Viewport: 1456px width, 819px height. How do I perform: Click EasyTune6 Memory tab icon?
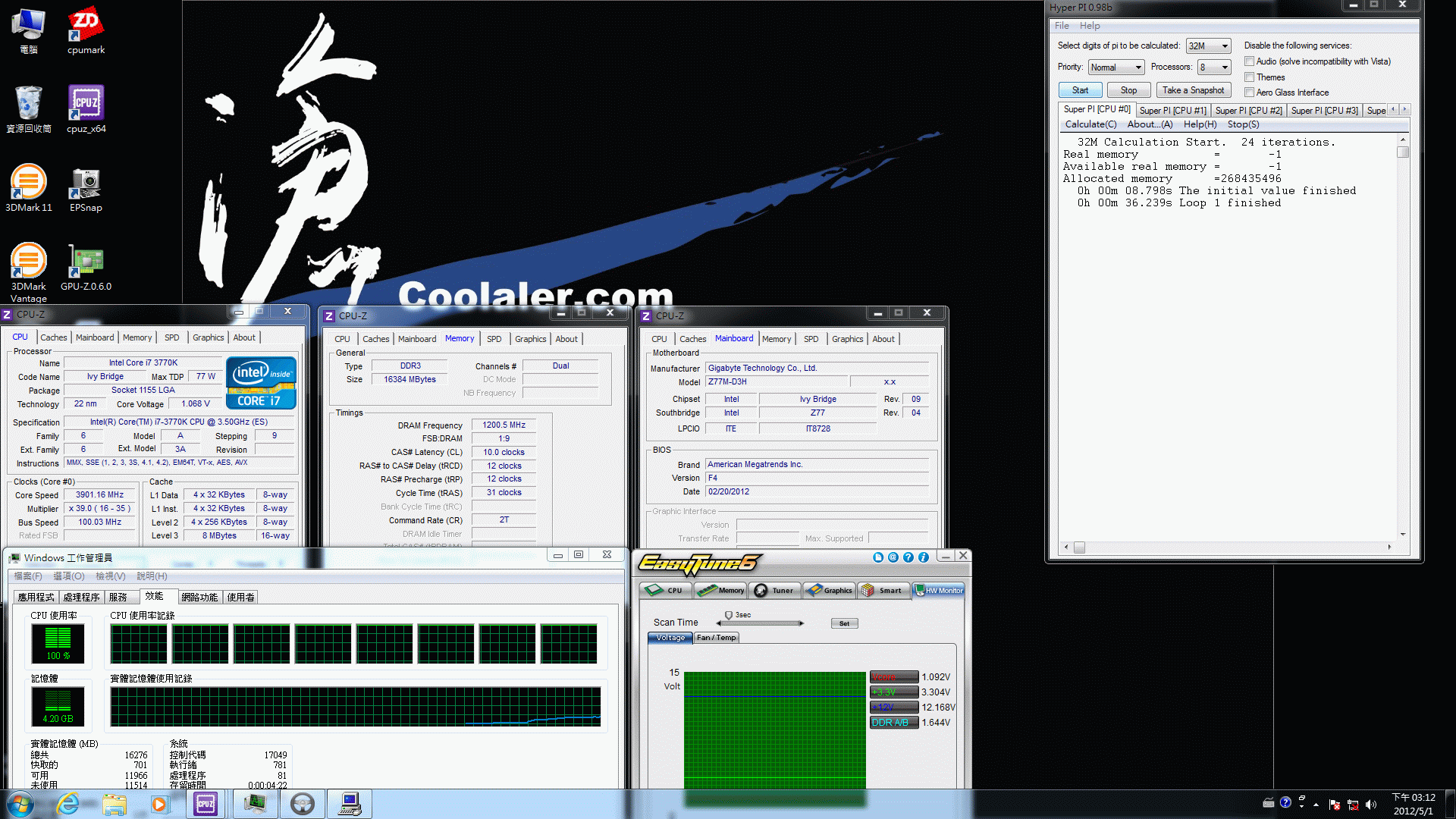pyautogui.click(x=720, y=590)
